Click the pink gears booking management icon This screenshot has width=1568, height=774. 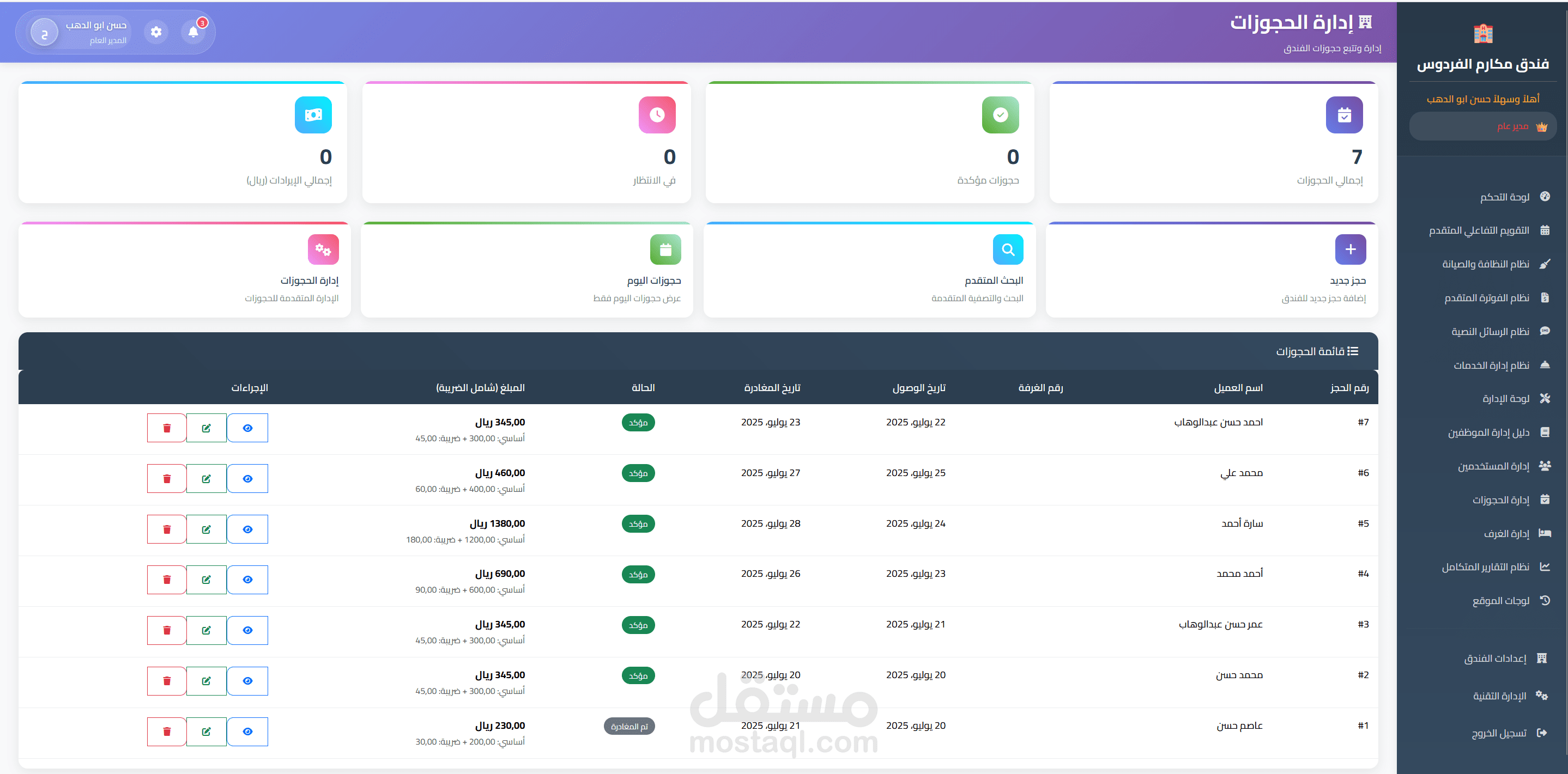[323, 249]
